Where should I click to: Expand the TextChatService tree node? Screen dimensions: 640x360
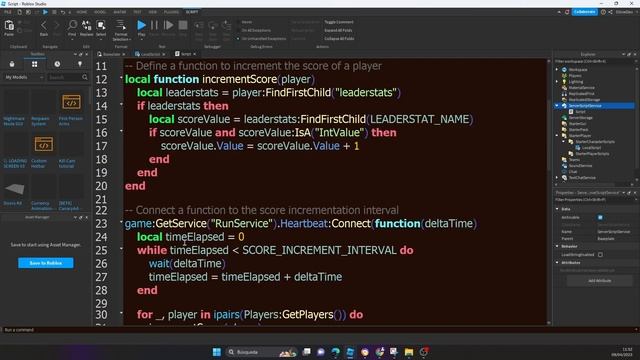[557, 178]
